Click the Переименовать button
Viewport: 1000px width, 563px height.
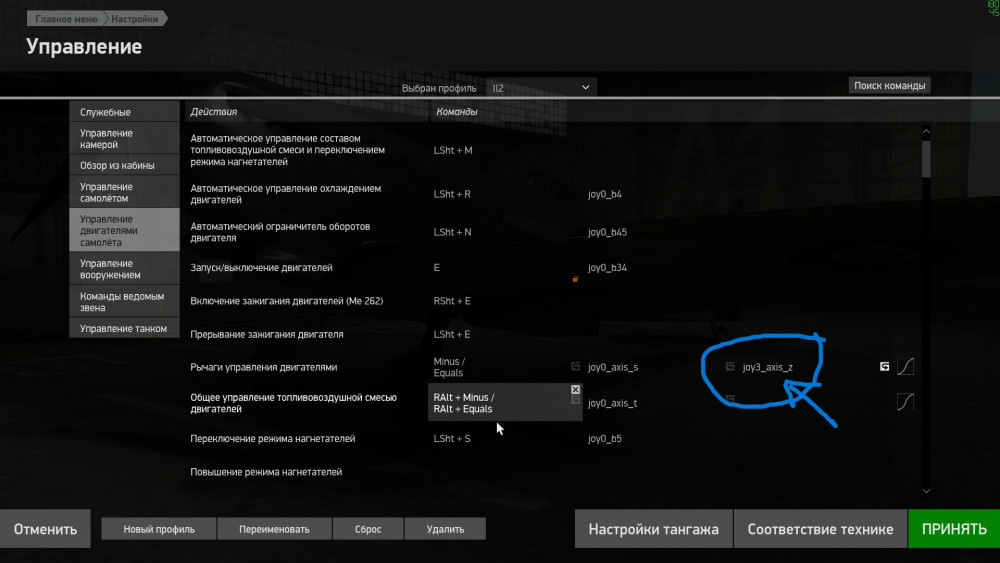point(274,529)
